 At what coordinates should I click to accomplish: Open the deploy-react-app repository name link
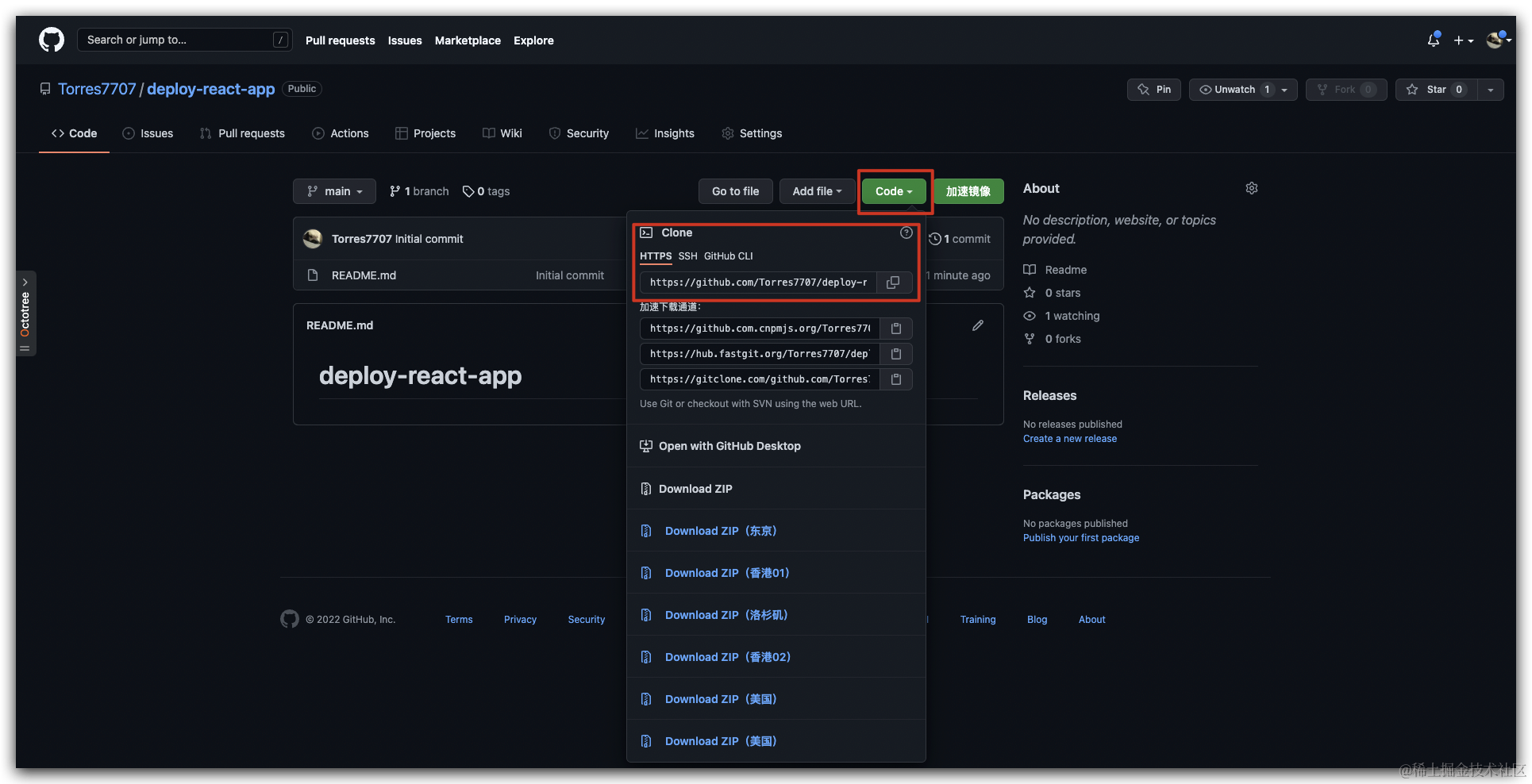(x=211, y=89)
